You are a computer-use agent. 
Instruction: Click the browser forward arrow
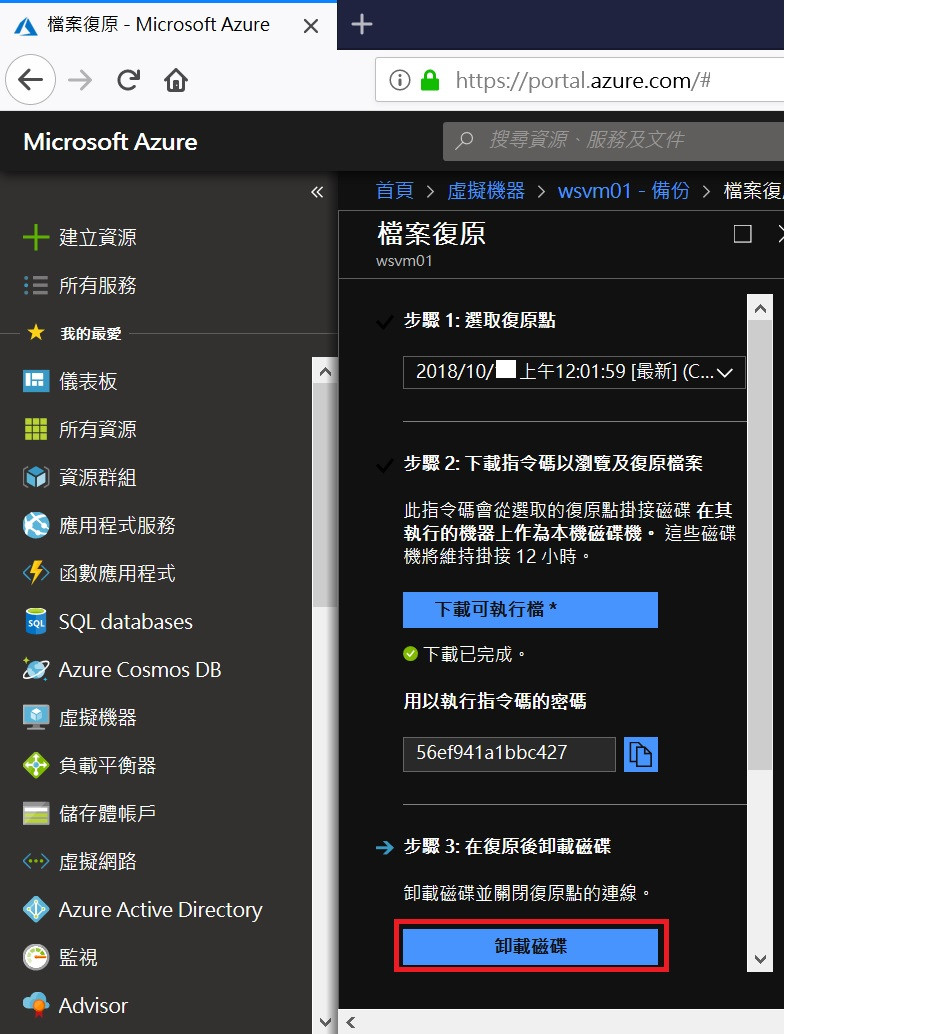point(80,80)
